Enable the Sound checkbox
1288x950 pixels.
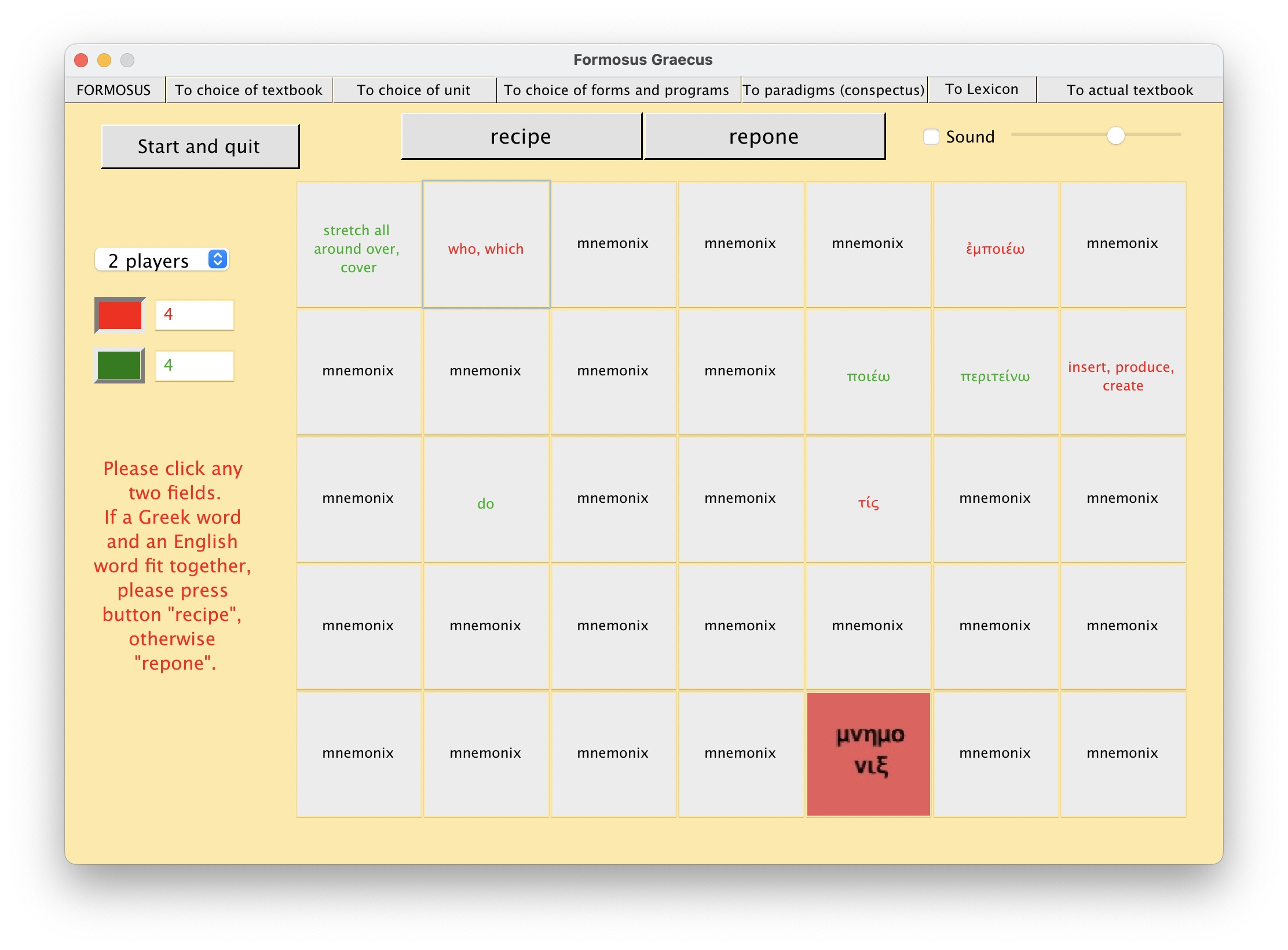point(931,137)
